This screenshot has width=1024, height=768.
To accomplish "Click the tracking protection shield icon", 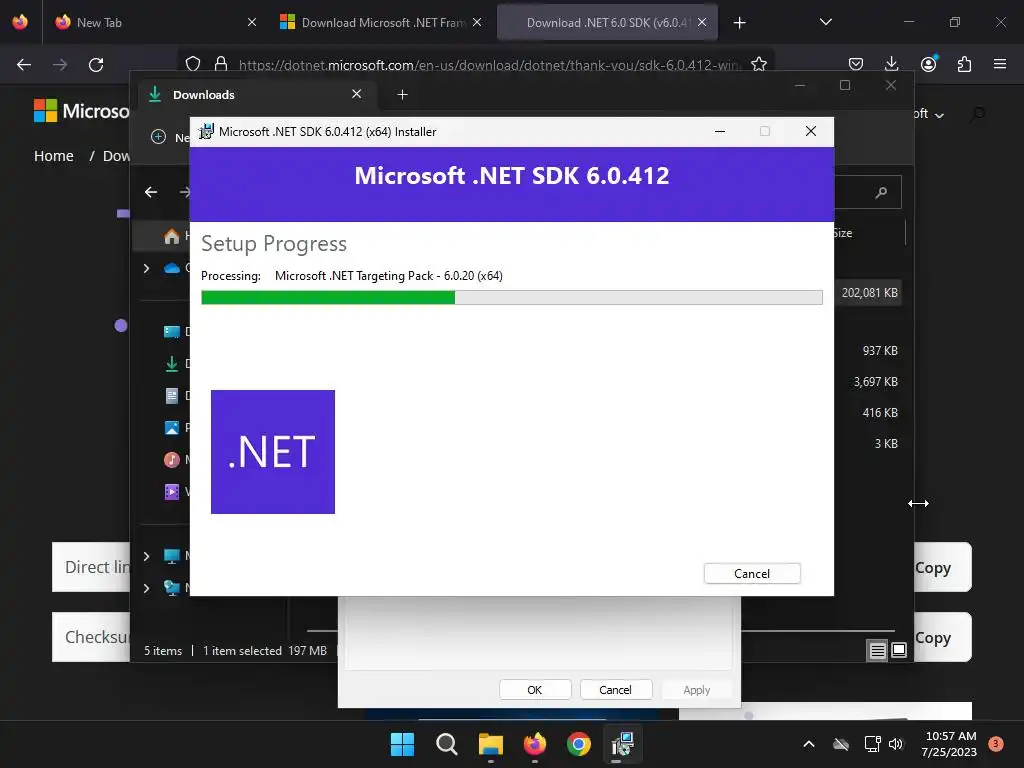I will [x=193, y=64].
